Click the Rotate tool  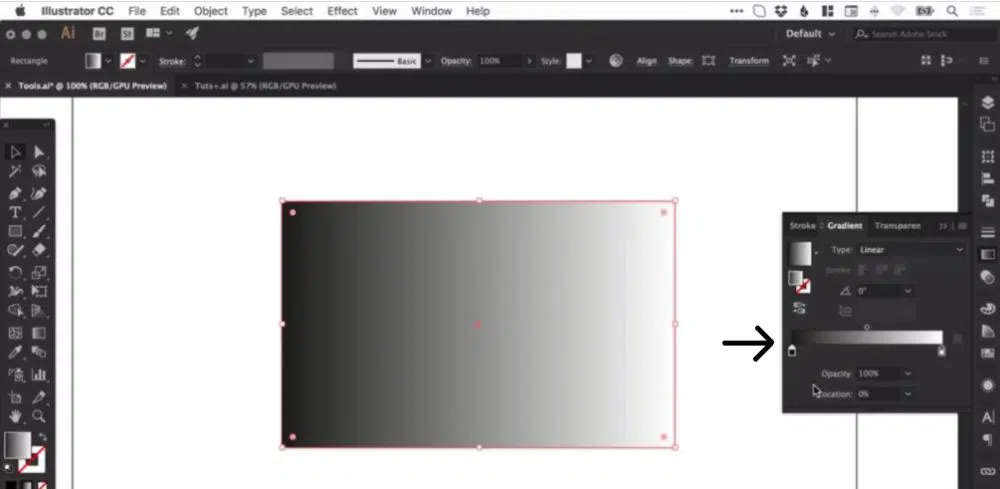tap(16, 272)
